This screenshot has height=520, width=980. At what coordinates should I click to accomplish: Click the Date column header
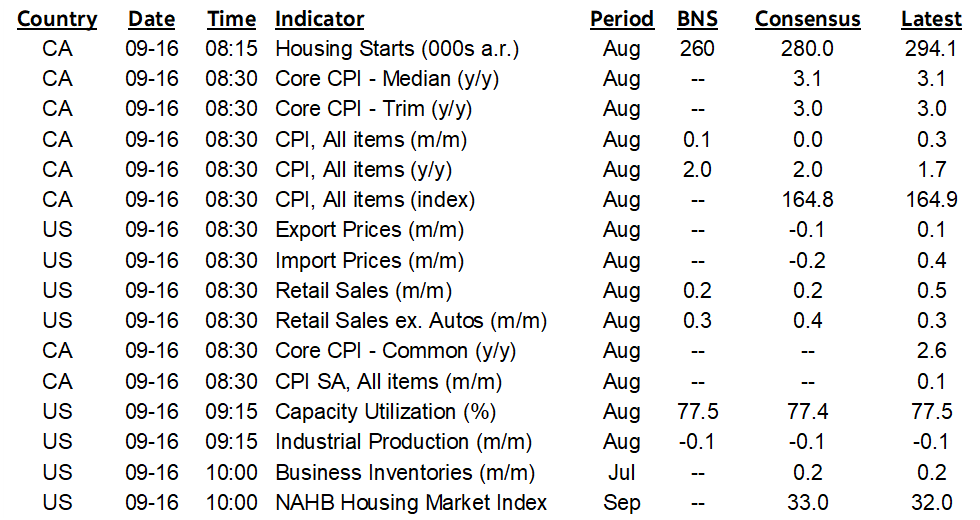coord(151,19)
